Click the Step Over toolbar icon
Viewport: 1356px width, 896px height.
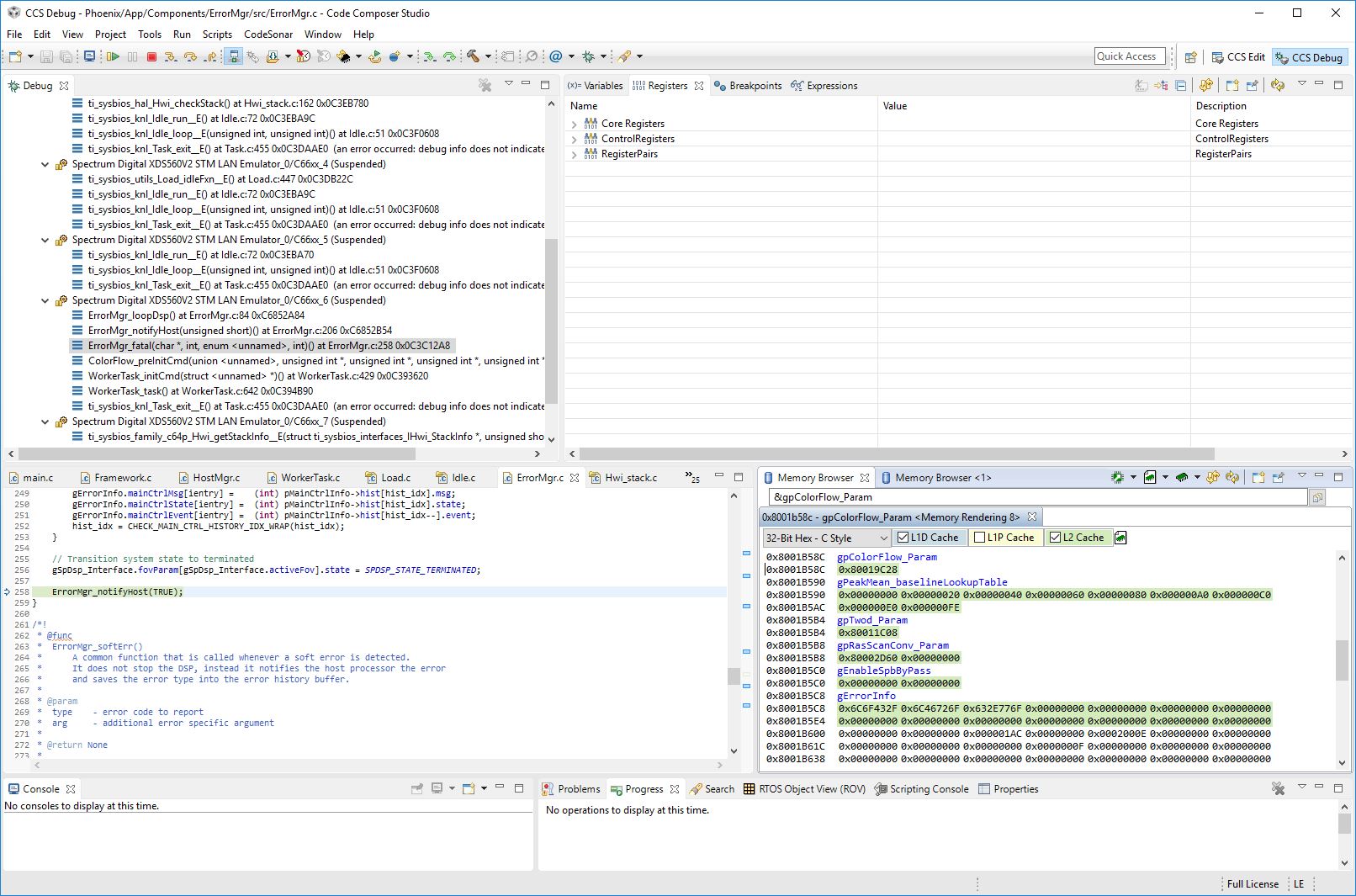(x=190, y=56)
